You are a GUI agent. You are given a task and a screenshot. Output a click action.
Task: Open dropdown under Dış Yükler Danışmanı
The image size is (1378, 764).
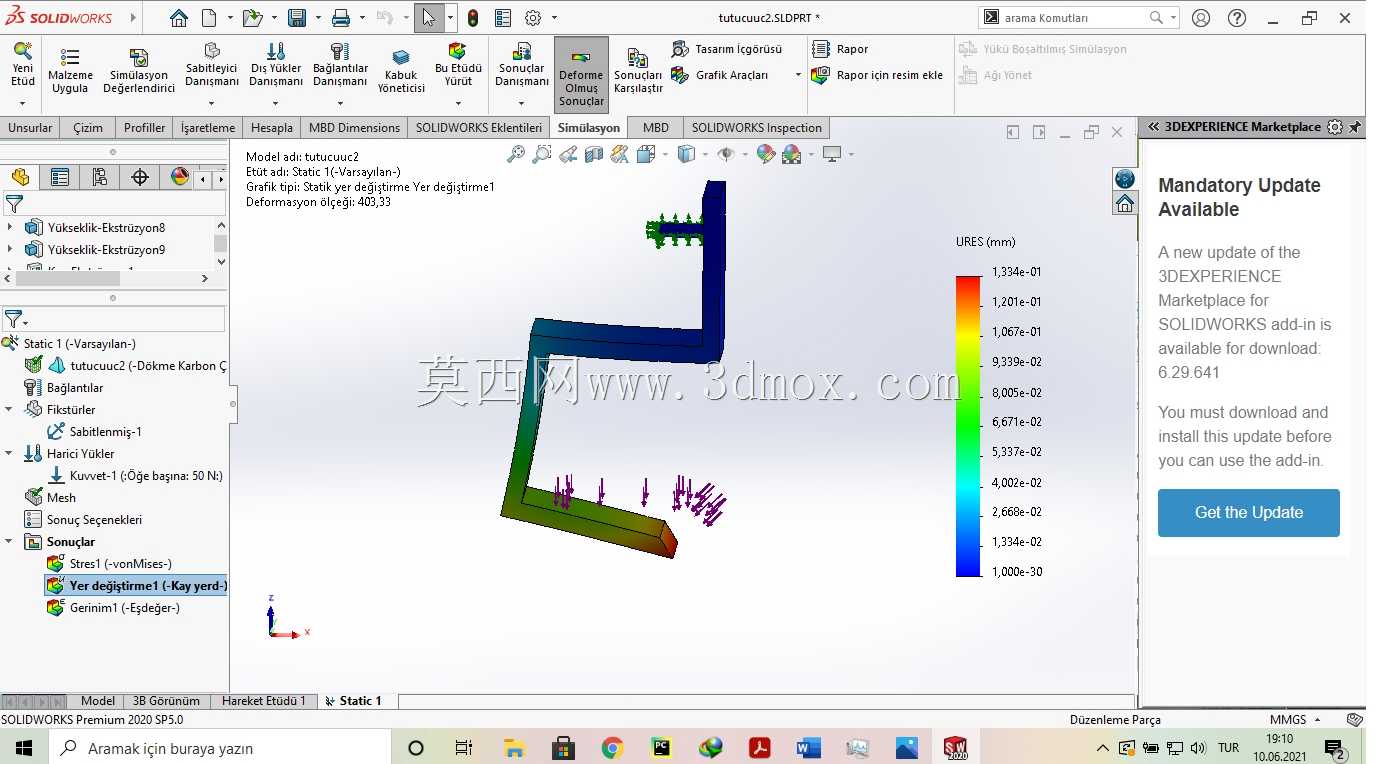click(x=276, y=103)
